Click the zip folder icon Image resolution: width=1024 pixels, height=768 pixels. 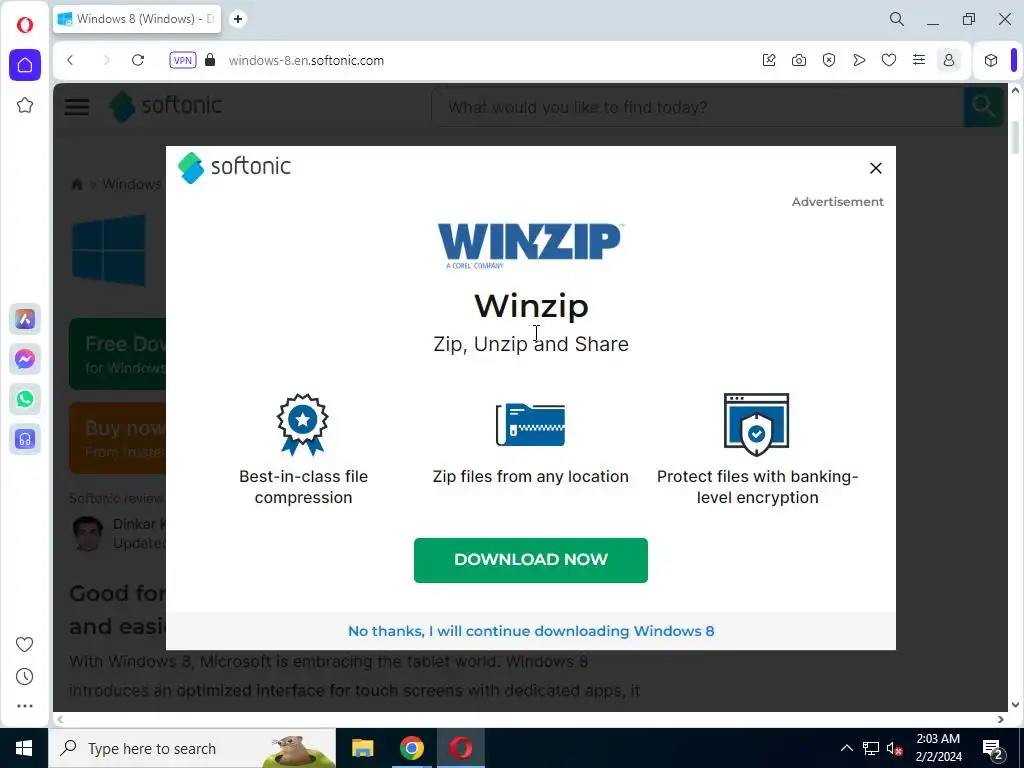530,424
